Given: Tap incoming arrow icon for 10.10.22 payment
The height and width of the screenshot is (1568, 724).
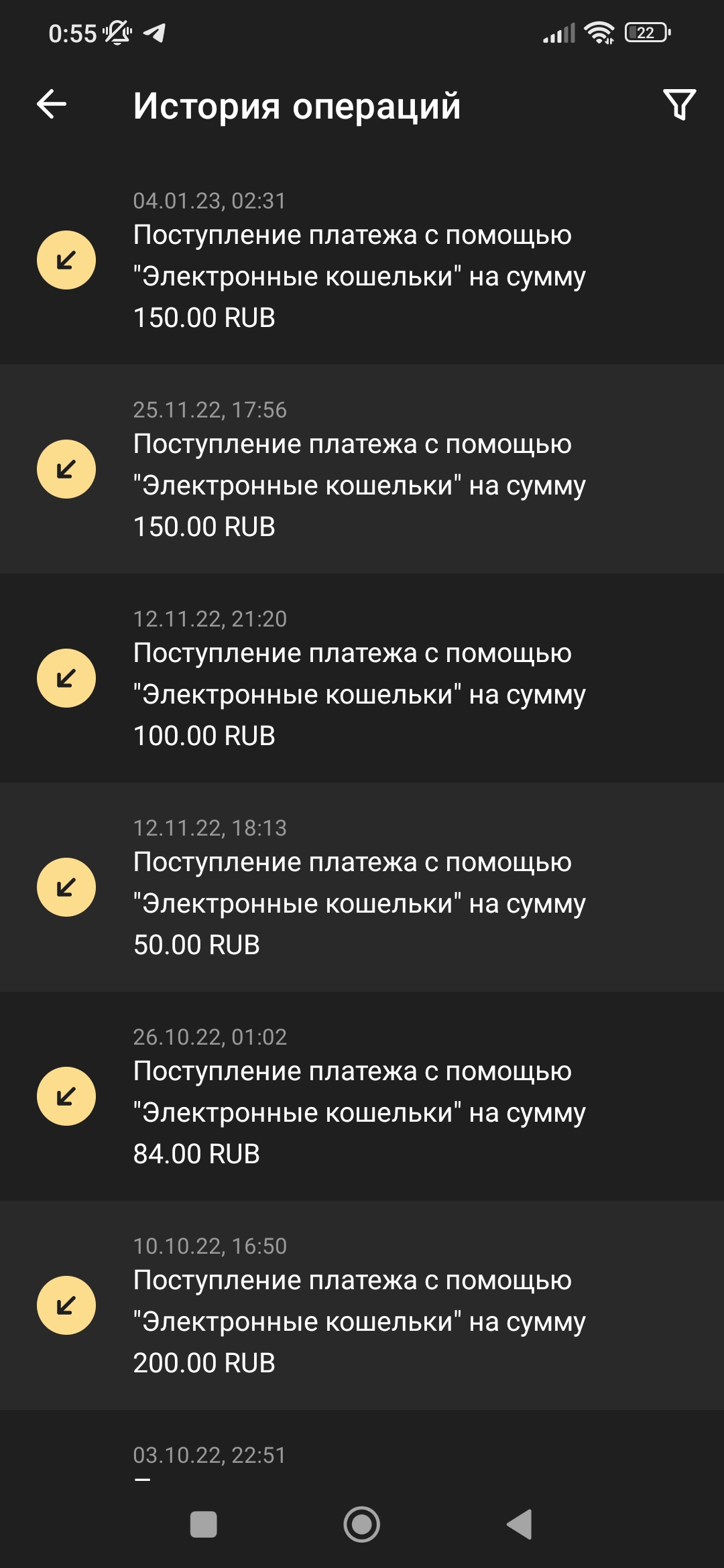Looking at the screenshot, I should (66, 1305).
